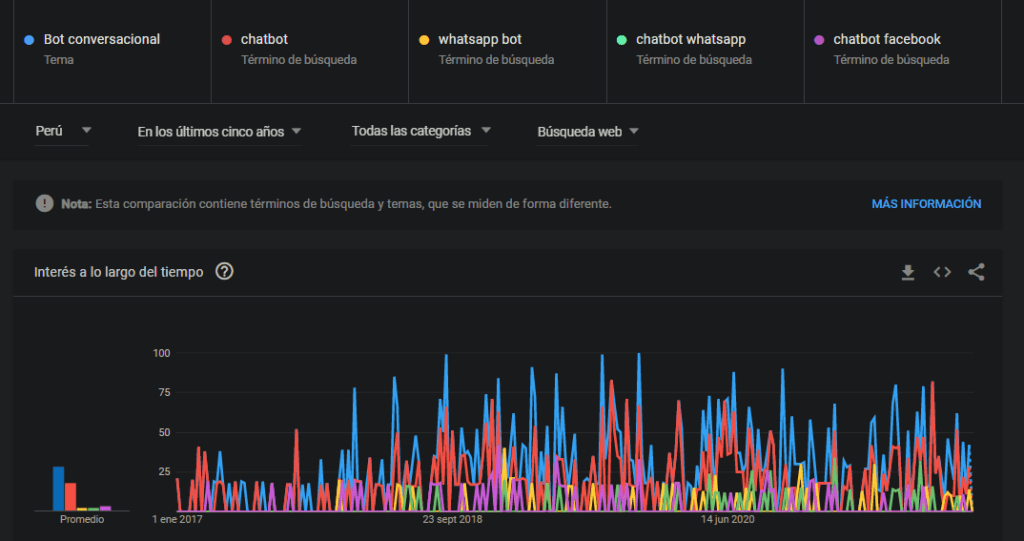Screen dimensions: 1024x541
Task: Click the 50 value on the y-axis
Action: (164, 433)
